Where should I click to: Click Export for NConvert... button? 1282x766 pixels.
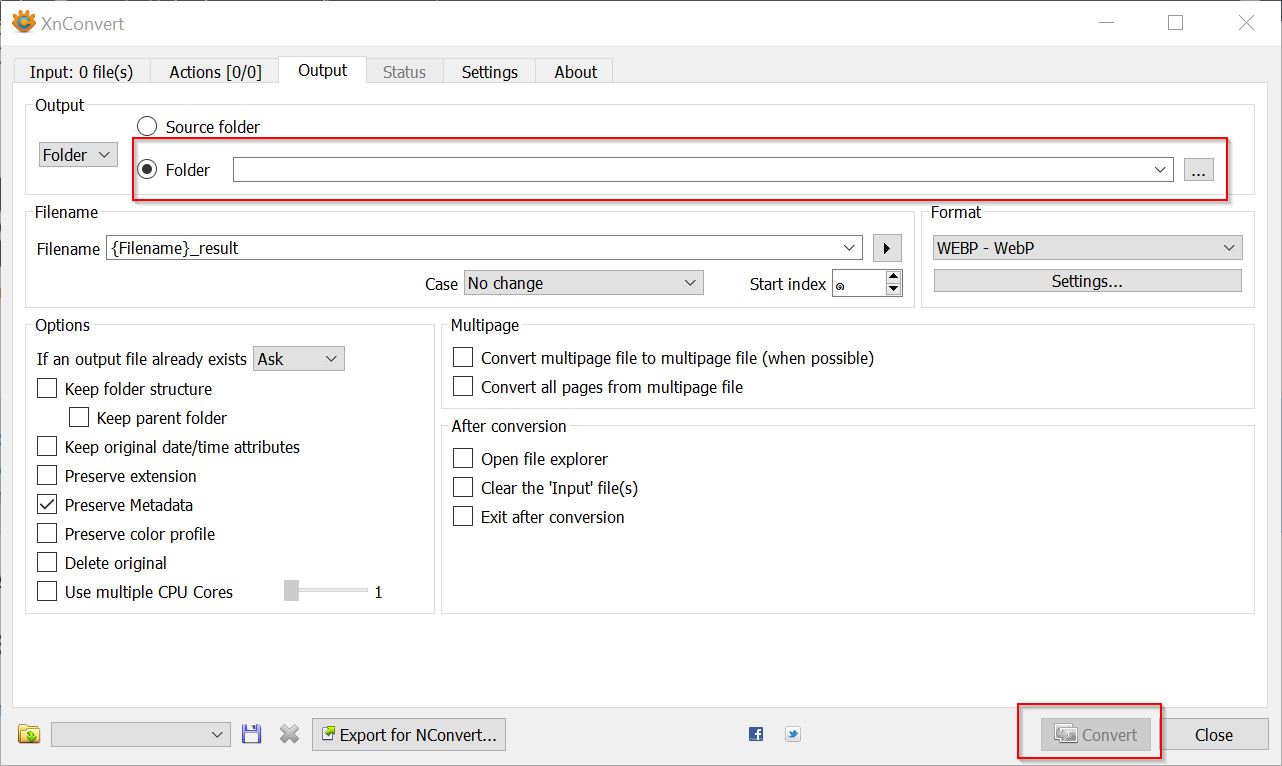pos(409,735)
